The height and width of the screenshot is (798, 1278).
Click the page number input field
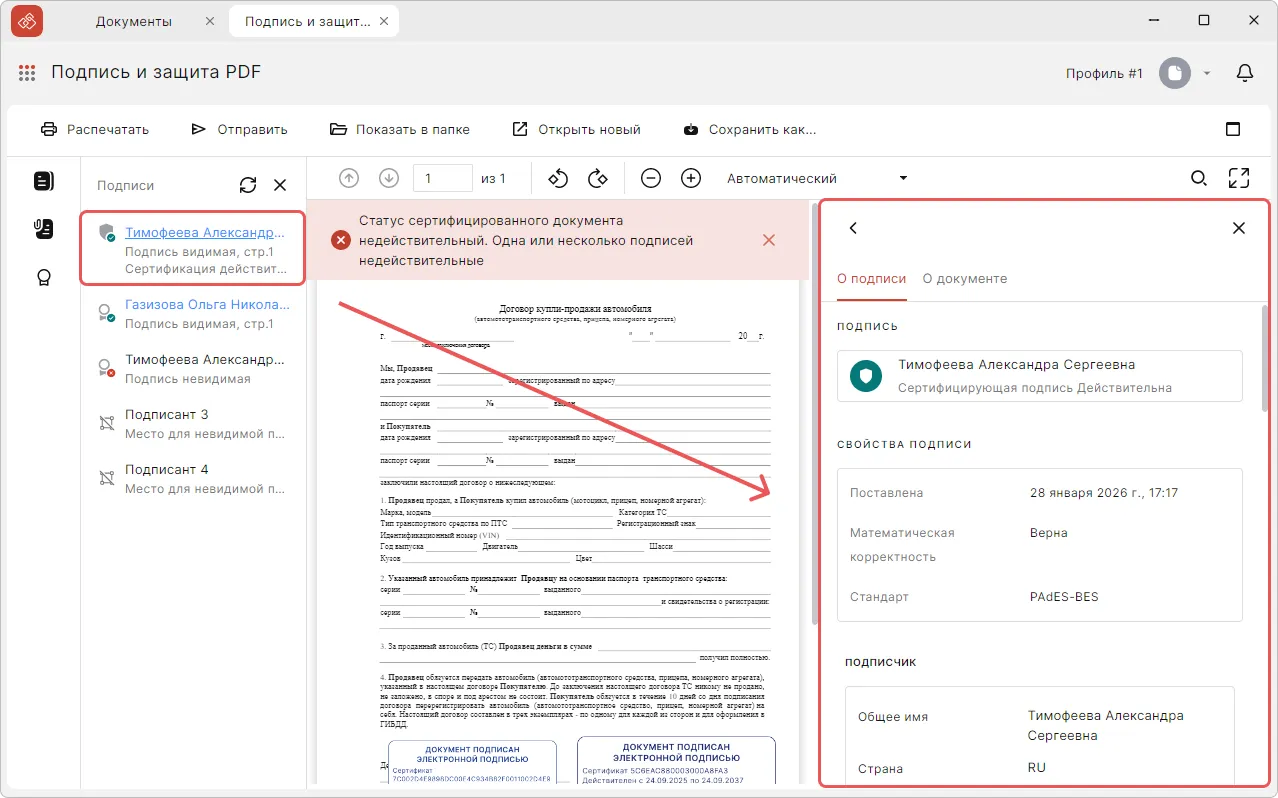tap(442, 178)
